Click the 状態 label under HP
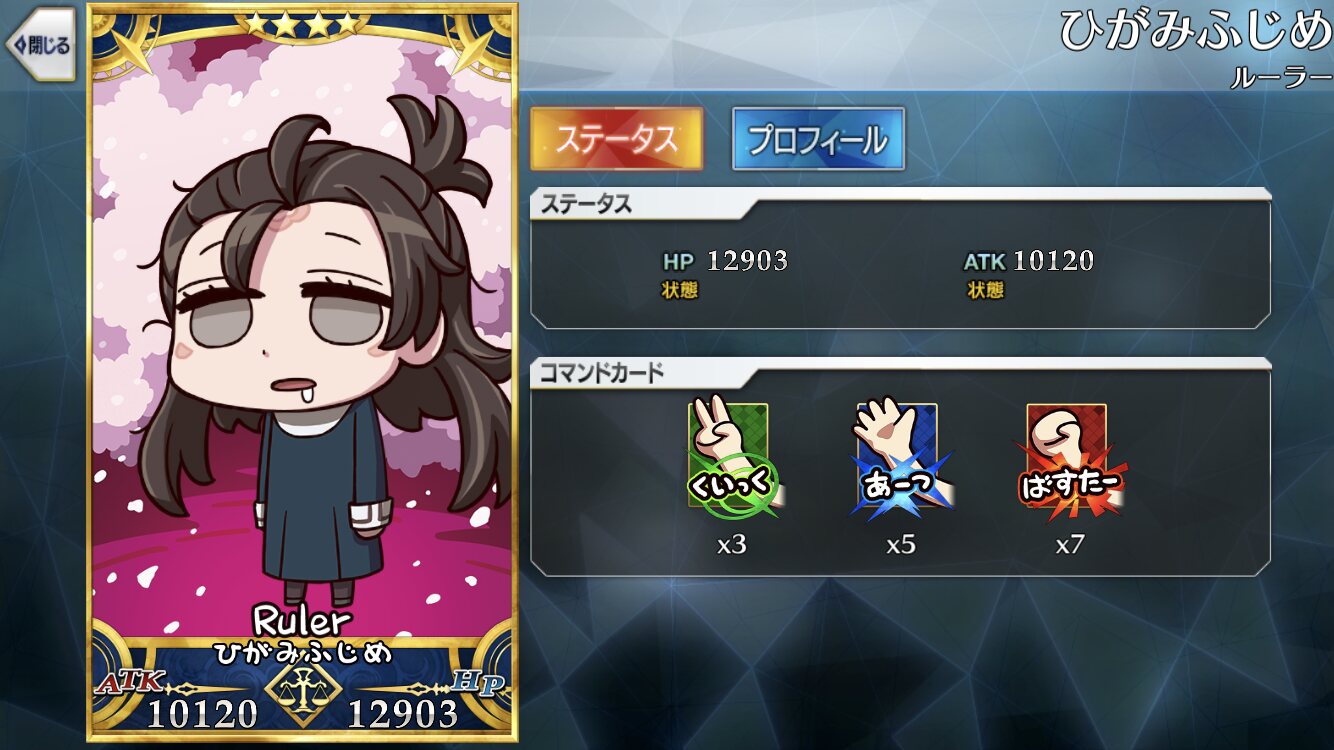The width and height of the screenshot is (1334, 750). click(679, 290)
